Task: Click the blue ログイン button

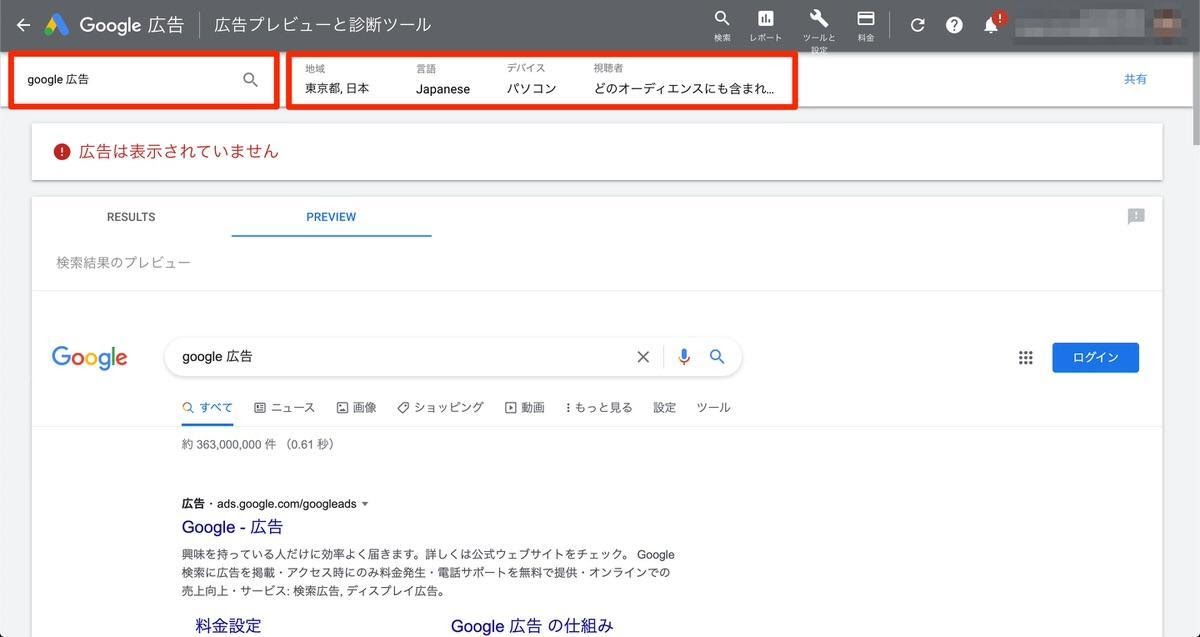Action: click(x=1095, y=358)
